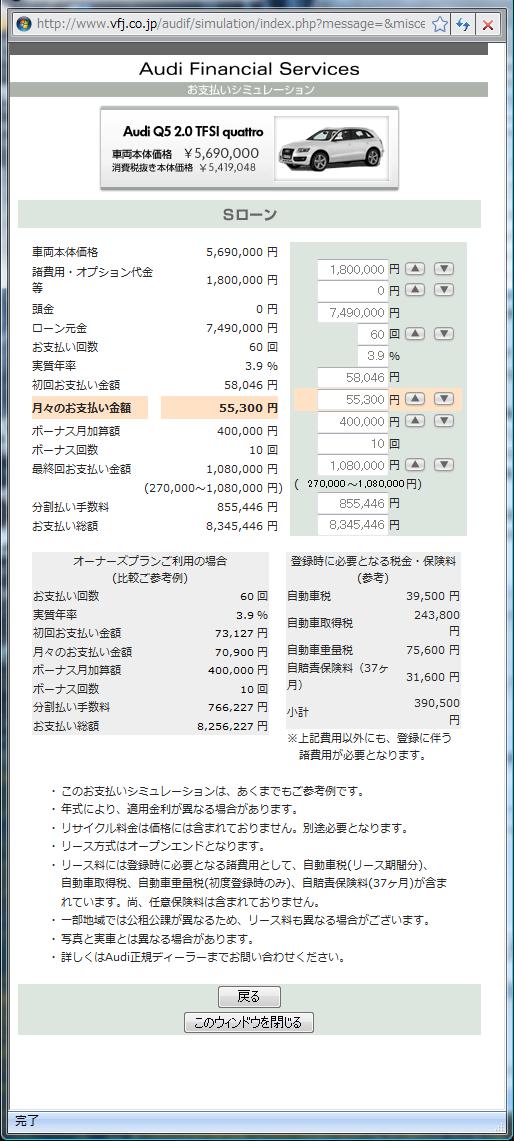Click the Audi Q5 car thumbnail image
Image resolution: width=514 pixels, height=1141 pixels.
point(331,147)
